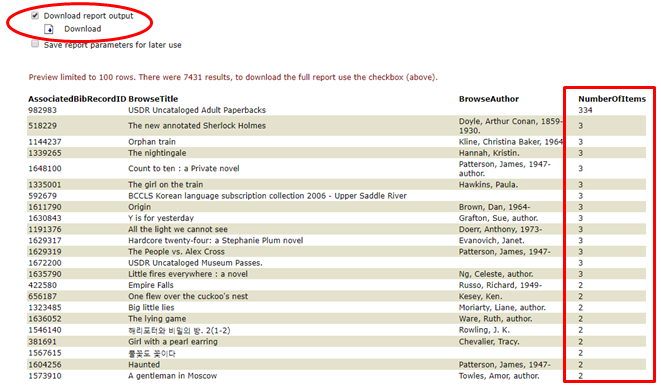Click All the light we cannot see
This screenshot has width=661, height=388.
pyautogui.click(x=177, y=229)
